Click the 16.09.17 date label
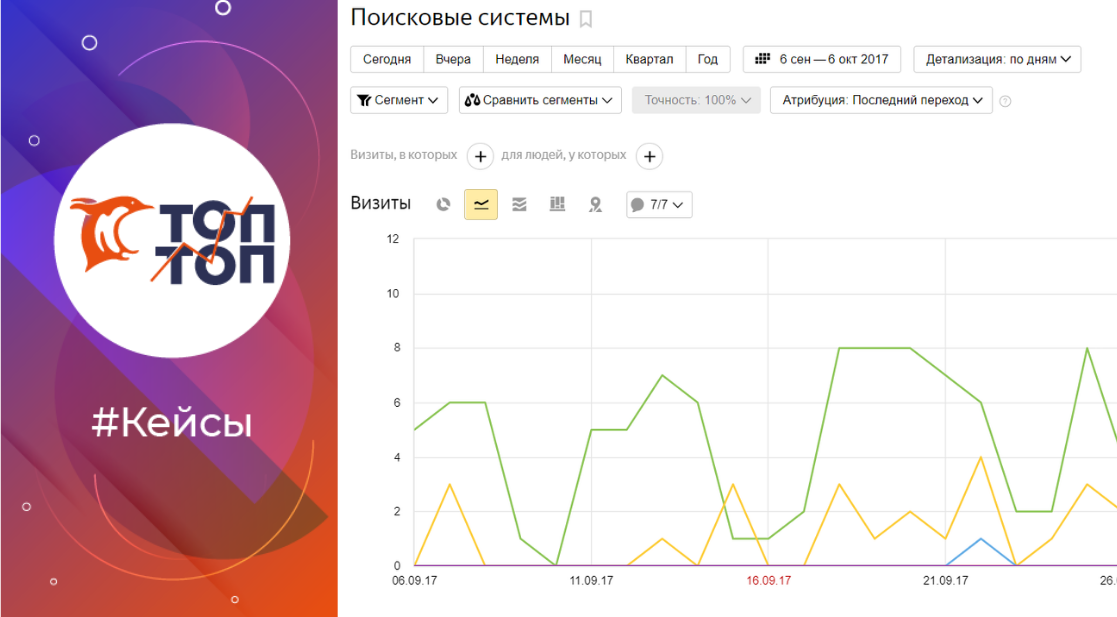This screenshot has width=1117, height=617. coord(768,581)
